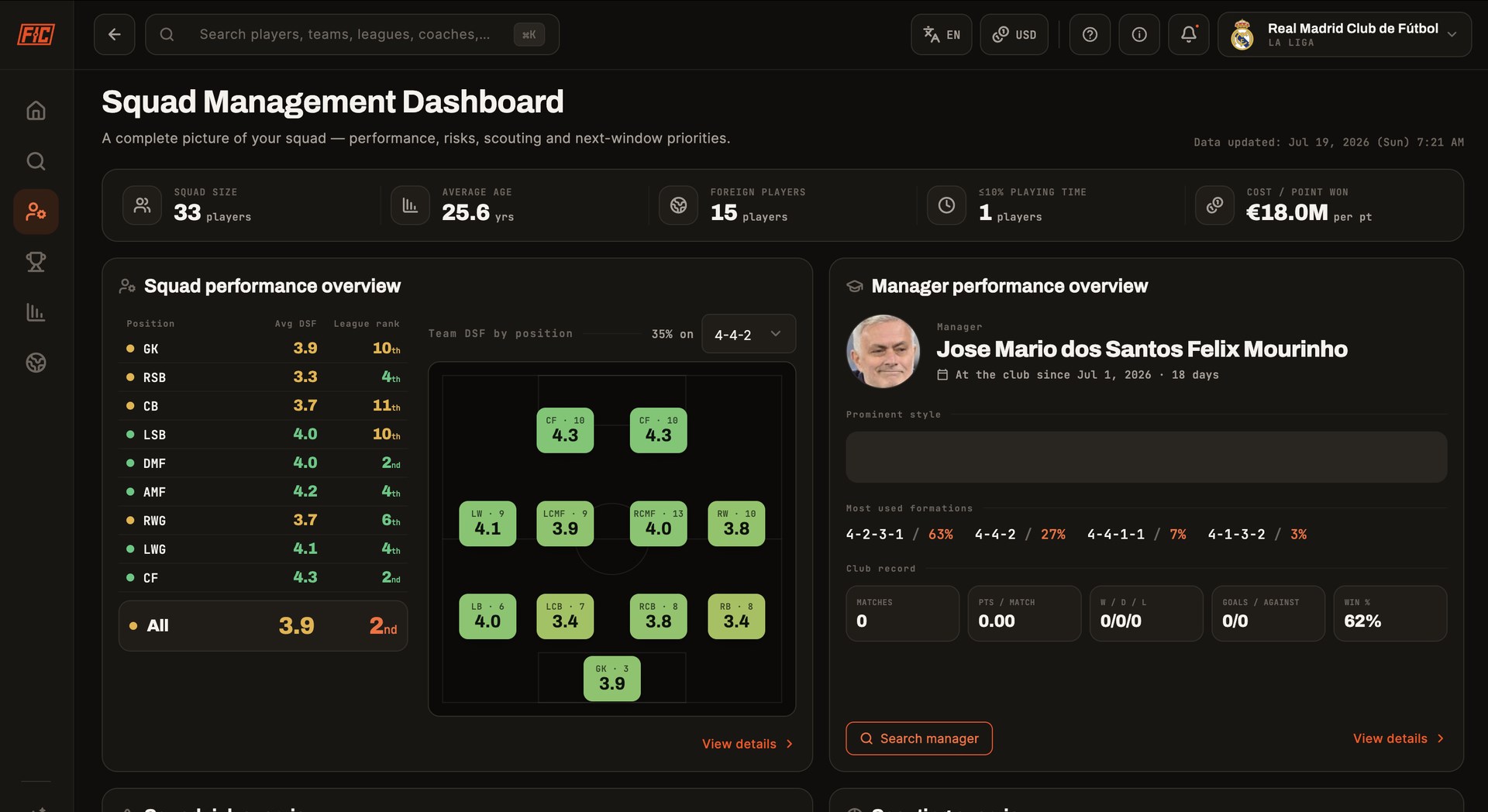
Task: Open the trophy competitions sidebar icon
Action: pos(36,262)
